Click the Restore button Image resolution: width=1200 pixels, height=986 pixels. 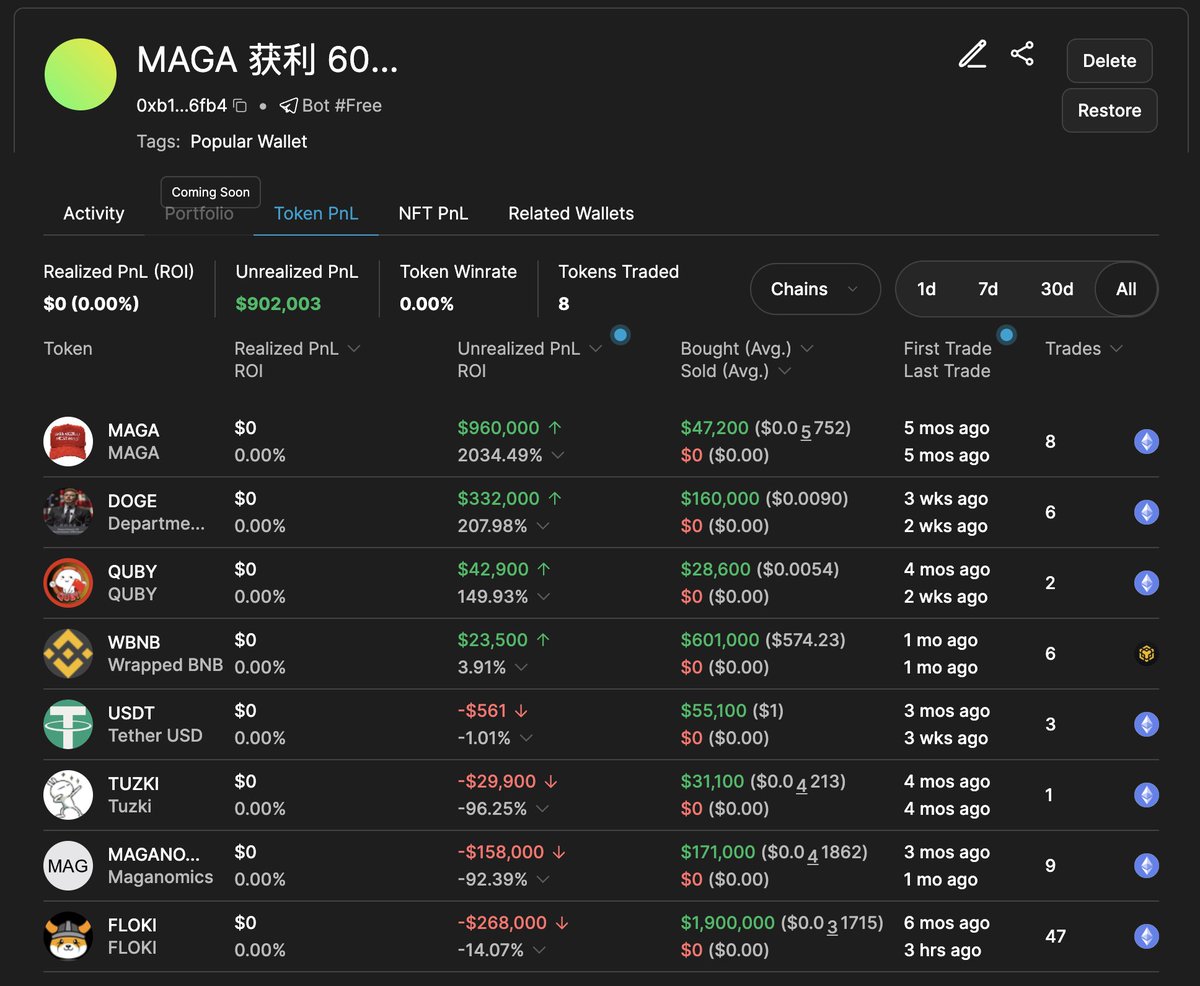pyautogui.click(x=1109, y=111)
